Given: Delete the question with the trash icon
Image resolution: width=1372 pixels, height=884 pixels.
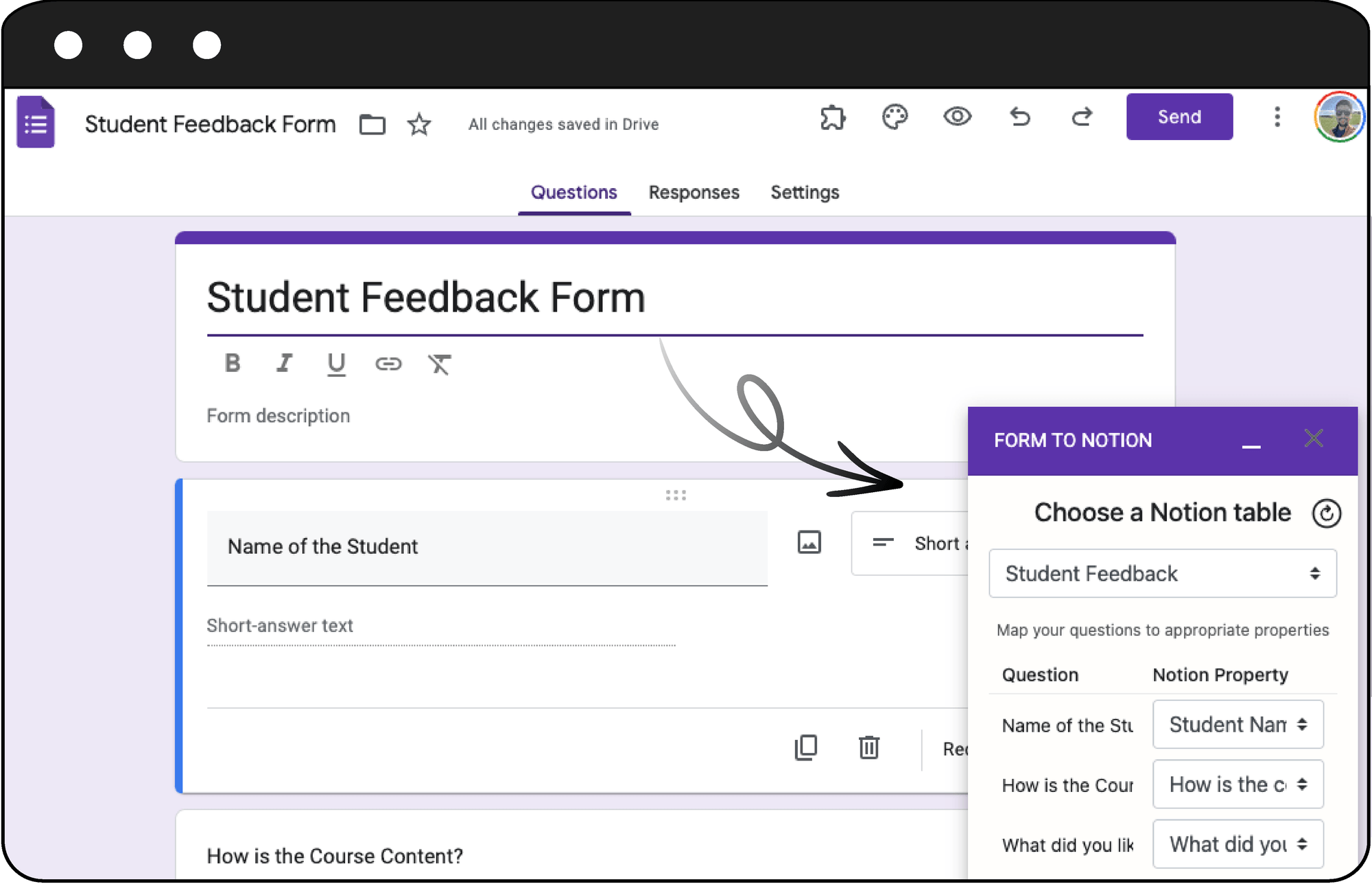Looking at the screenshot, I should tap(868, 748).
